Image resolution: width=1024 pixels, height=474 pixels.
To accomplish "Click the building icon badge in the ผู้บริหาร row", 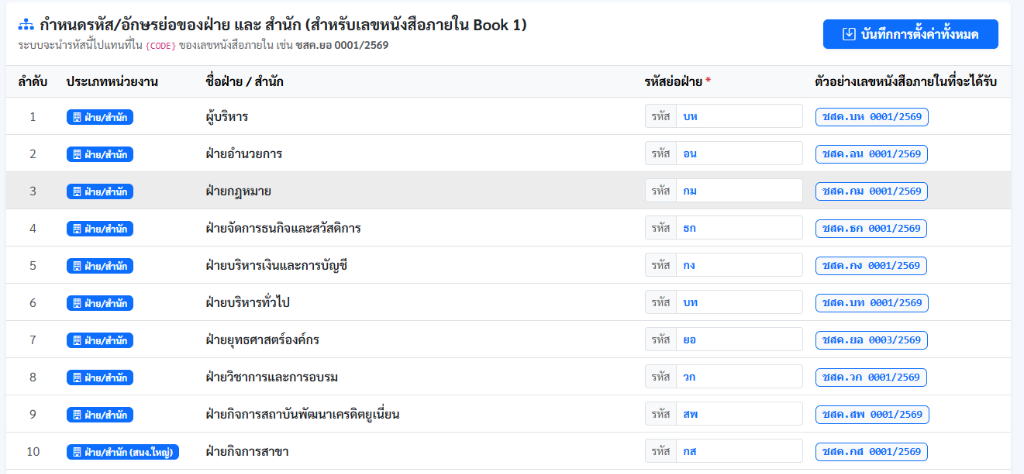I will click(100, 117).
